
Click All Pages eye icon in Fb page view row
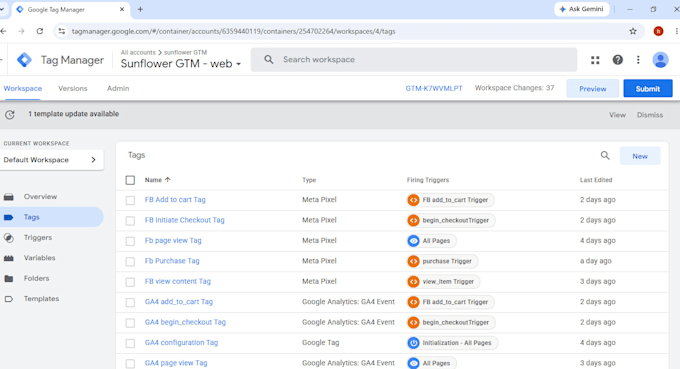coord(413,241)
